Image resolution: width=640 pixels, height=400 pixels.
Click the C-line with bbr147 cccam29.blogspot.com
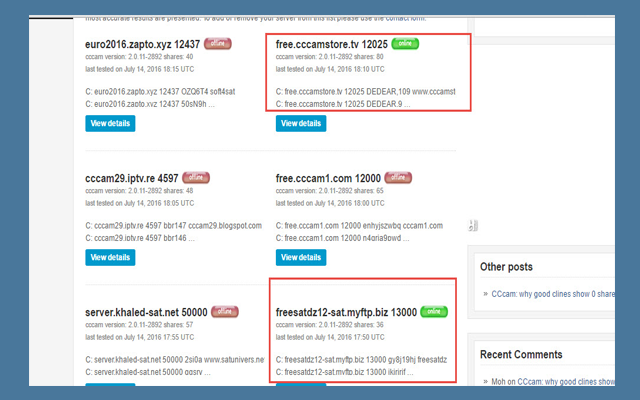(173, 225)
